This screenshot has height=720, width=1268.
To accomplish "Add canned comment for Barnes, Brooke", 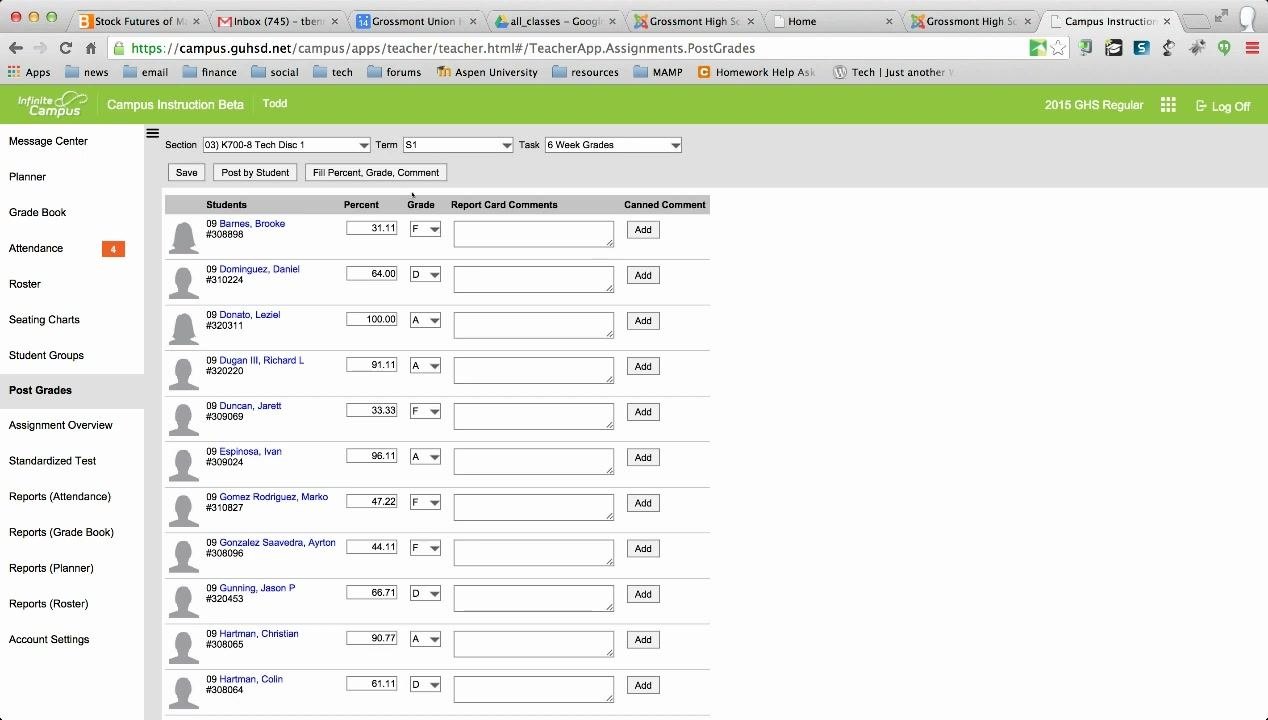I will coord(643,230).
